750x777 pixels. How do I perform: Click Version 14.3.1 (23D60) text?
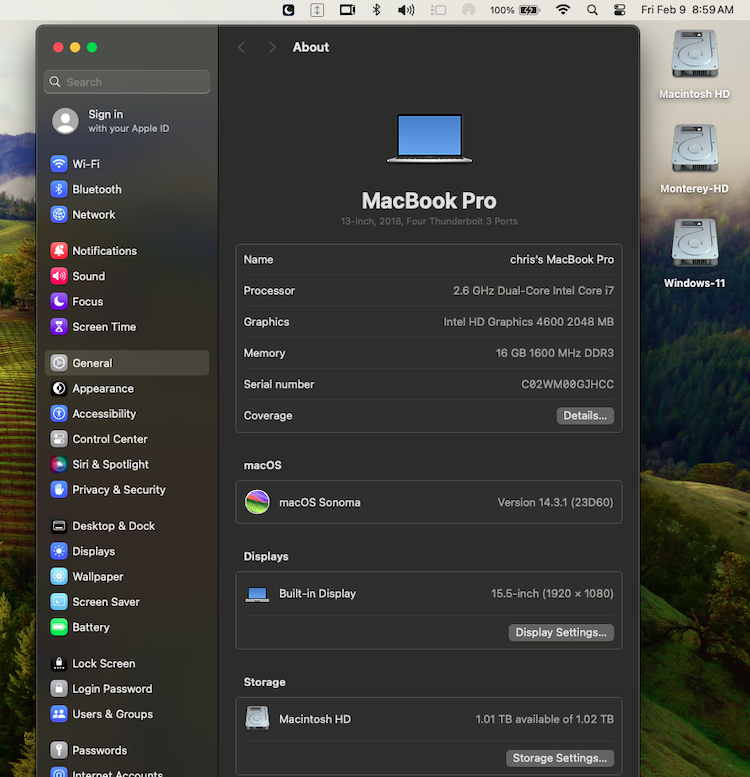click(x=555, y=502)
